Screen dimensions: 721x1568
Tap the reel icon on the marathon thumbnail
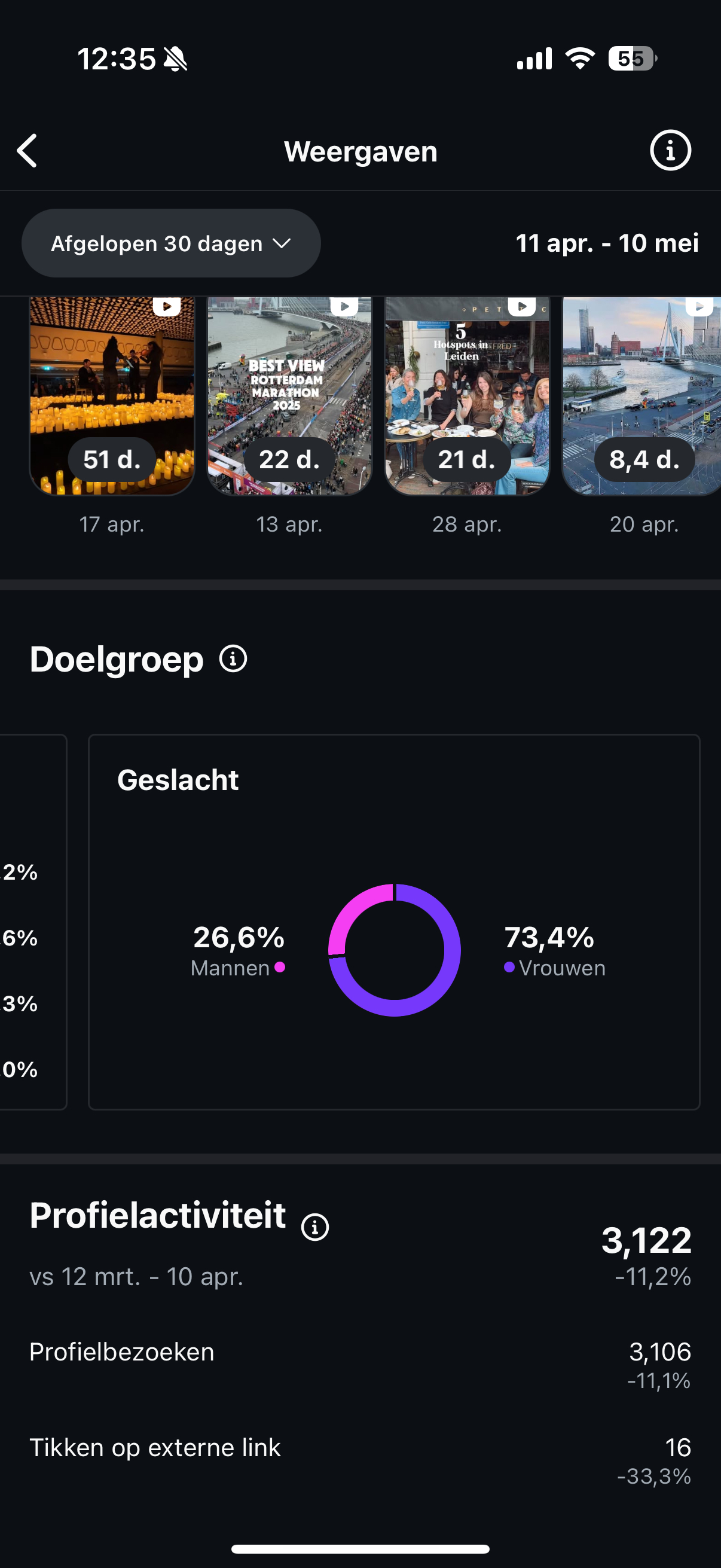pos(344,306)
